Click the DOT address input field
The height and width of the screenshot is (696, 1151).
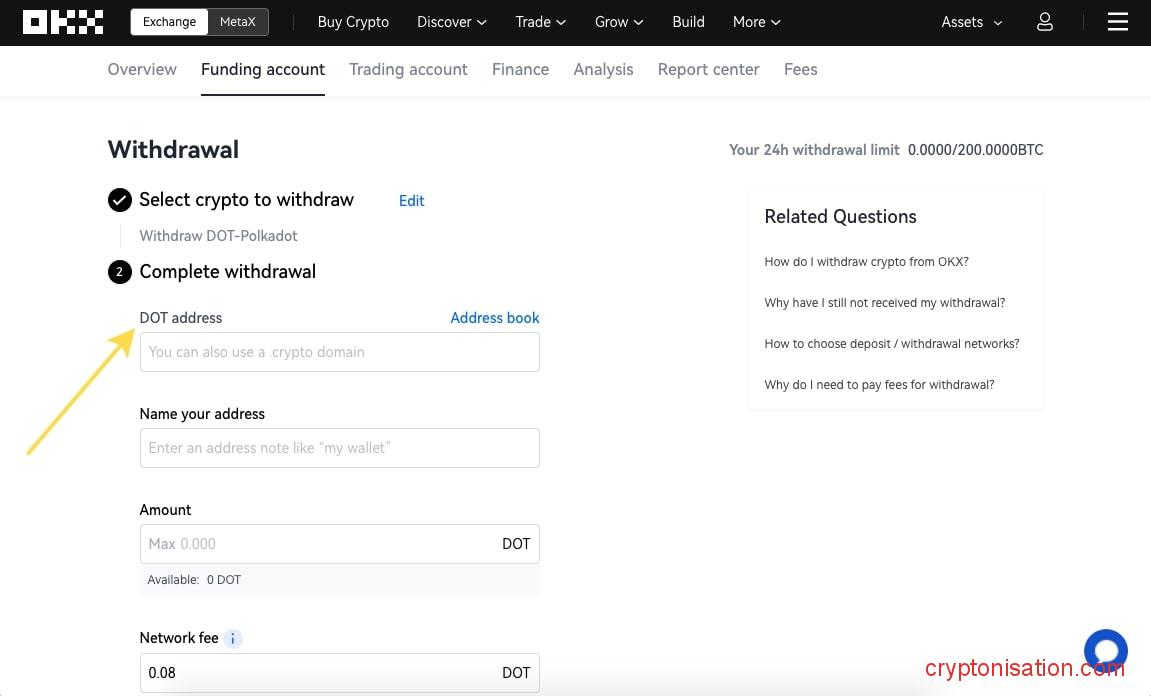point(339,352)
